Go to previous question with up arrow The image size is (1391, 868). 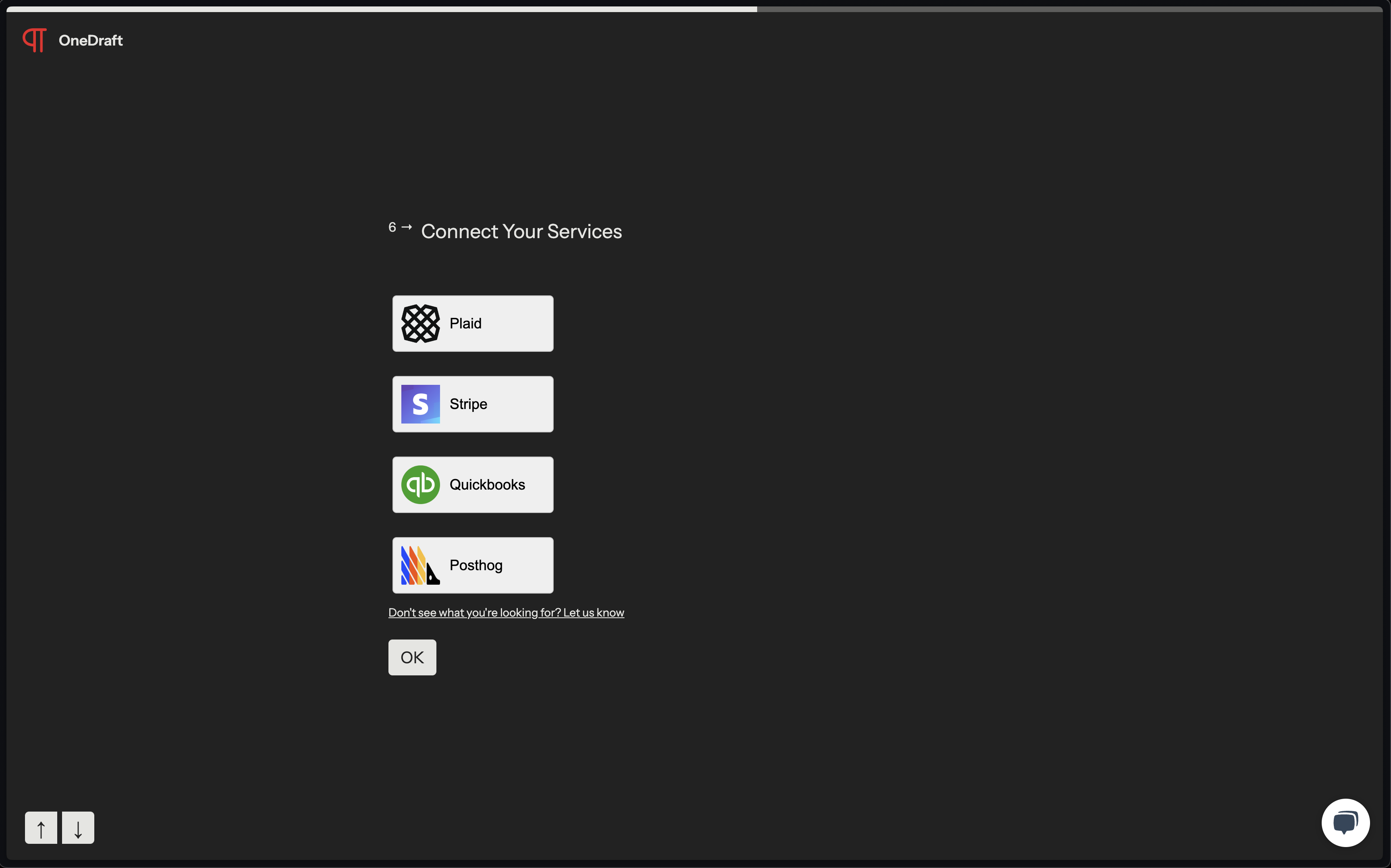(x=41, y=828)
